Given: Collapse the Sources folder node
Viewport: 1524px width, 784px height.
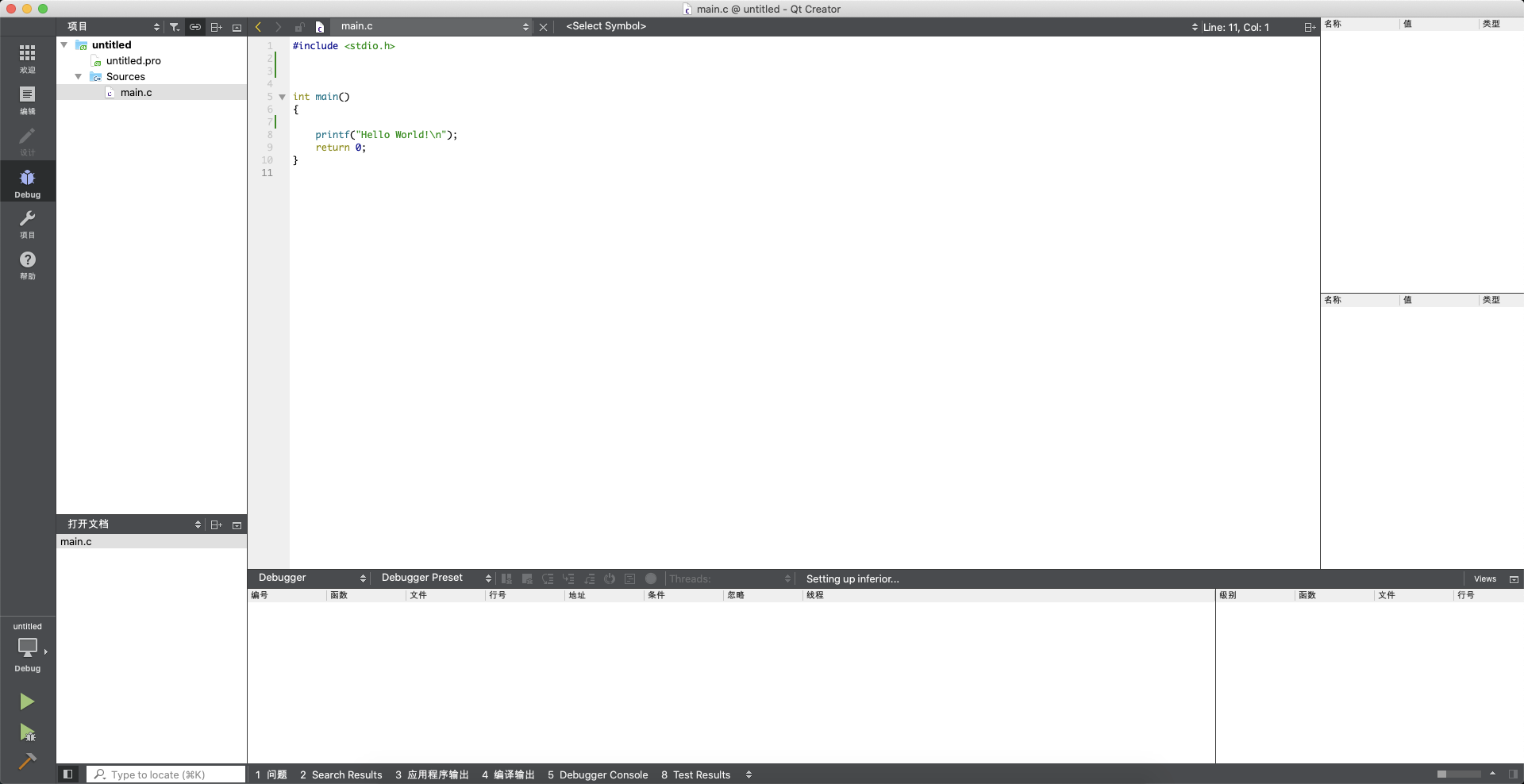Looking at the screenshot, I should (x=79, y=76).
